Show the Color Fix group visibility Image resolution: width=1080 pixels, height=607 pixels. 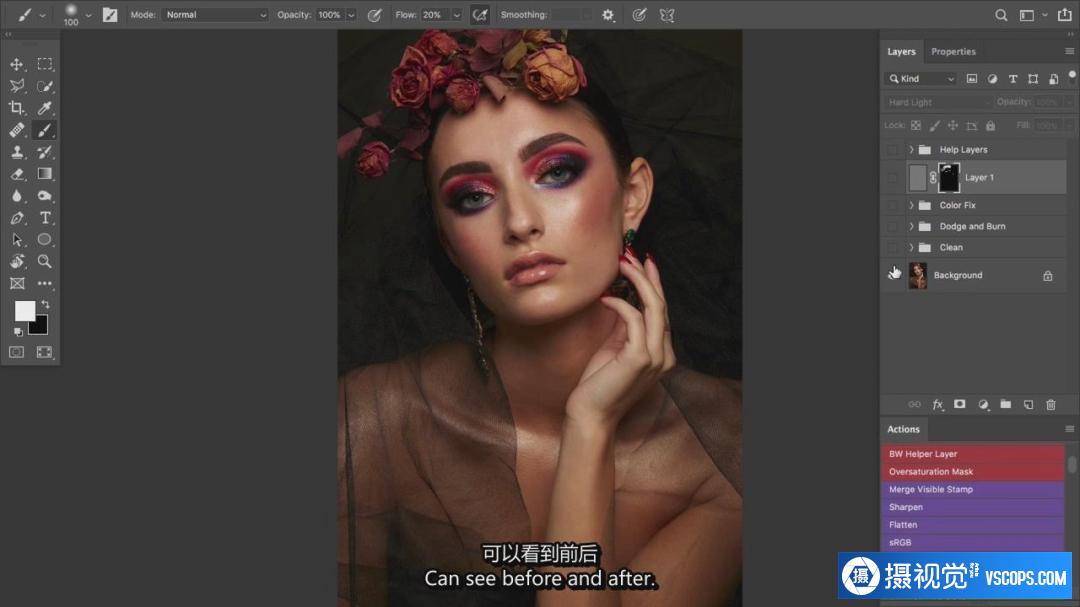(x=893, y=205)
